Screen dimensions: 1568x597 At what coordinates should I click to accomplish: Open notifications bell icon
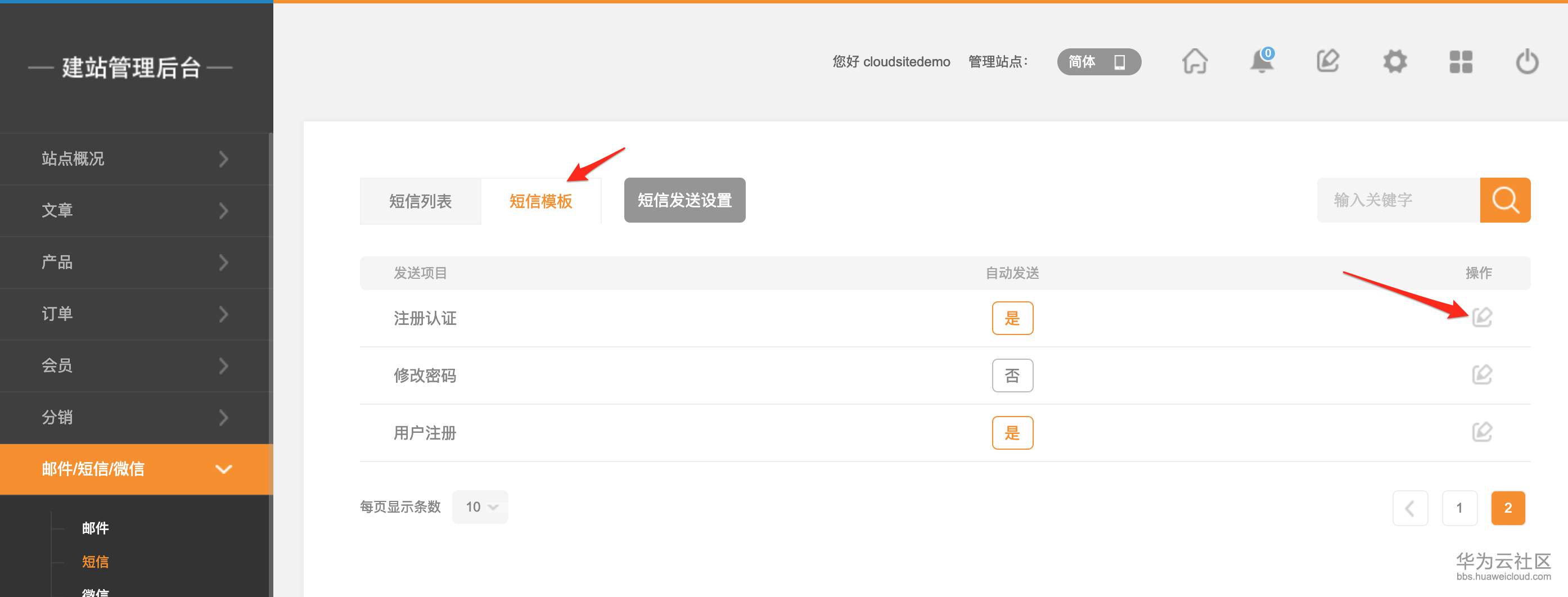point(1262,61)
